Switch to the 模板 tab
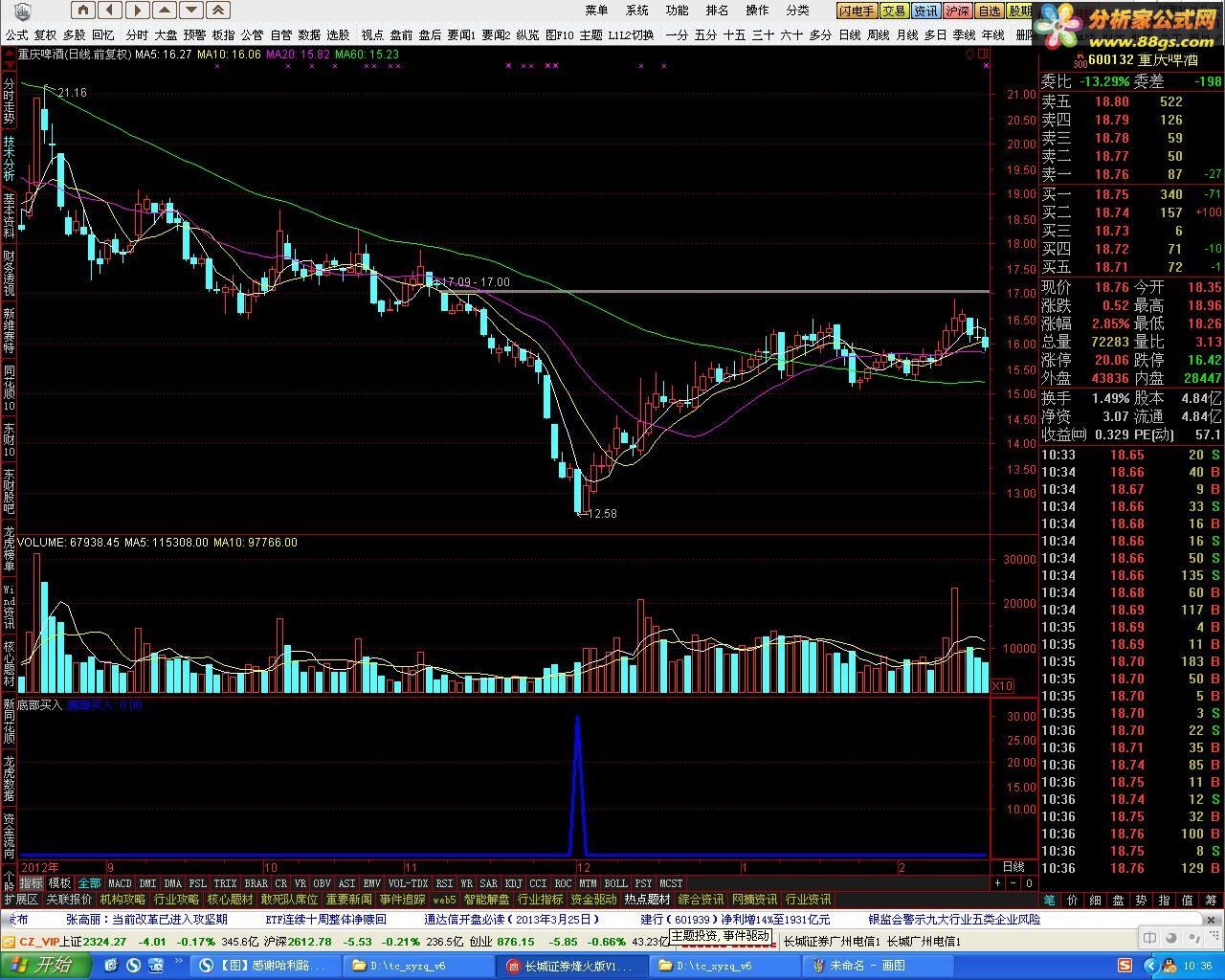 (x=59, y=883)
